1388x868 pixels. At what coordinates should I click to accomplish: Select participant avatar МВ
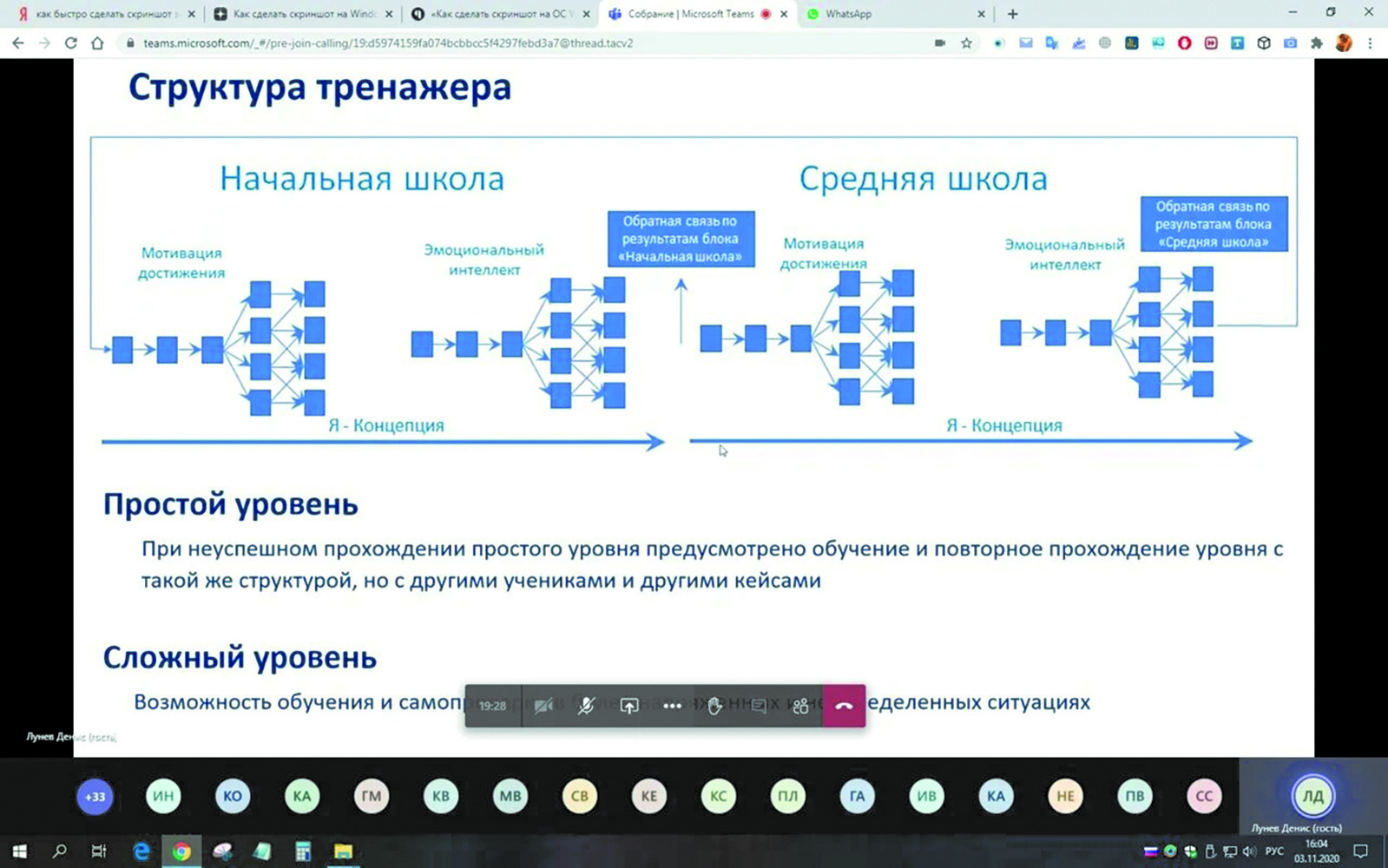[x=510, y=796]
